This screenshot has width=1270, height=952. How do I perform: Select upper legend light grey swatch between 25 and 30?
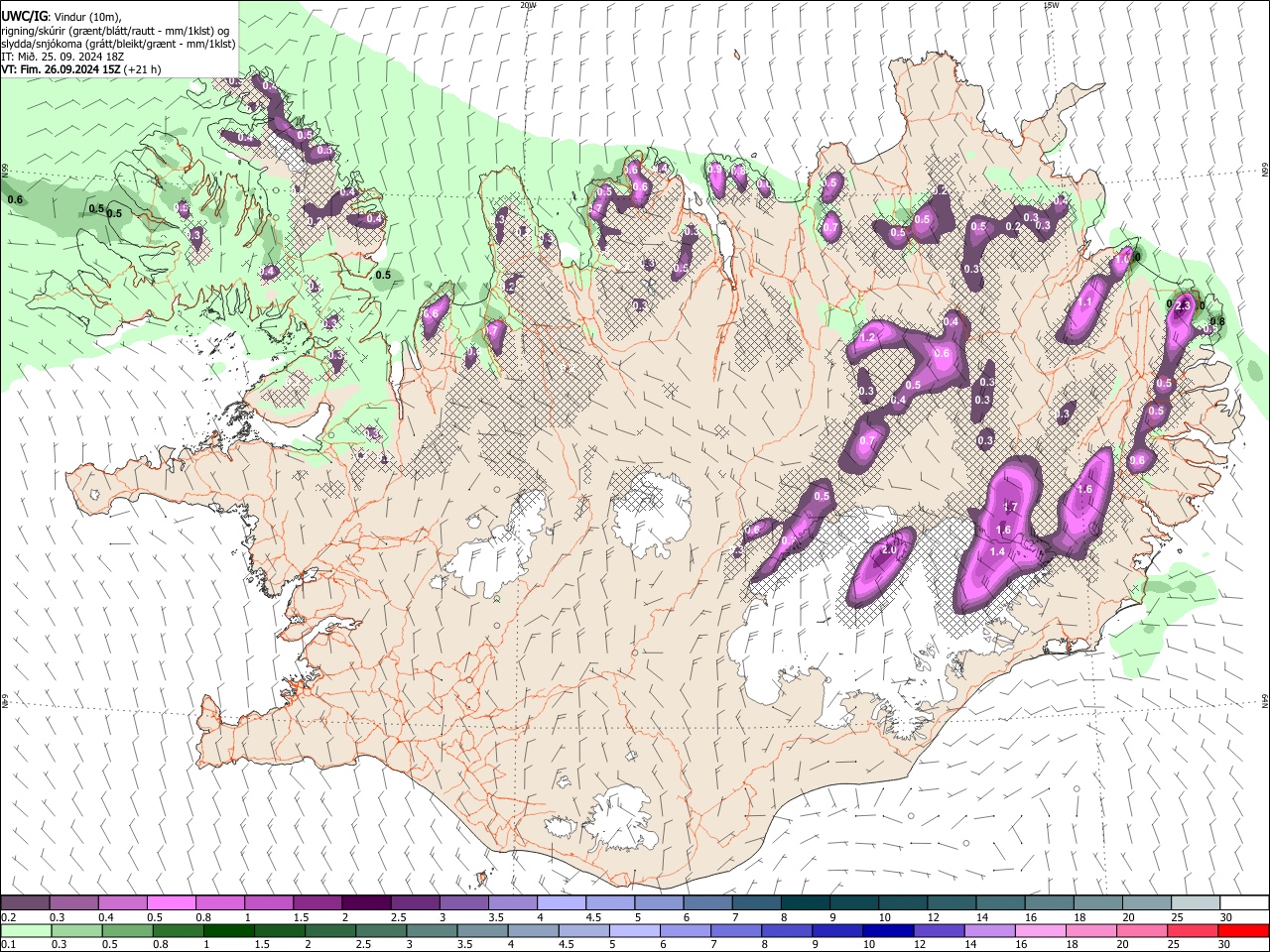tap(1194, 903)
